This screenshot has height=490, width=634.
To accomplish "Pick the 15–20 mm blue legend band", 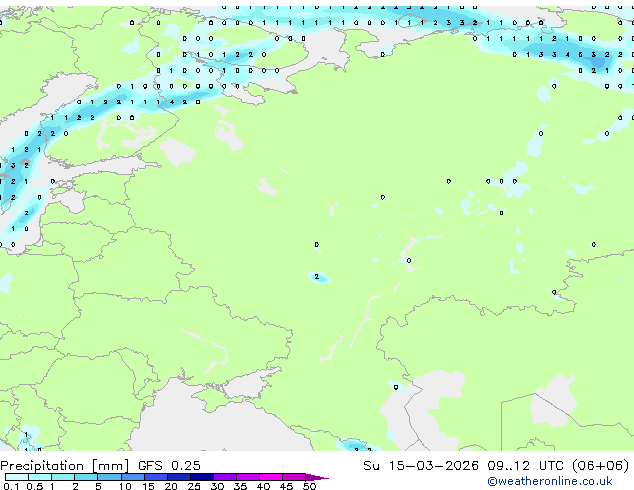I will pyautogui.click(x=155, y=477).
